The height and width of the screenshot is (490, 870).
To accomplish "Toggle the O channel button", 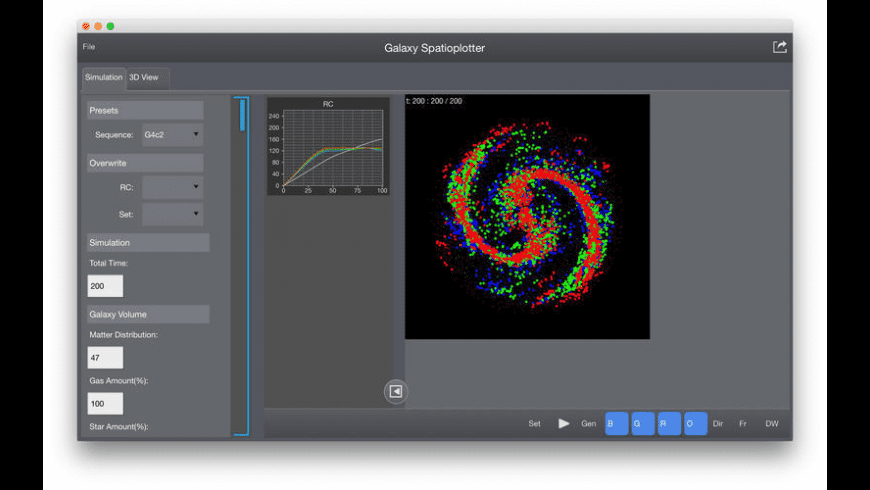I will [695, 423].
